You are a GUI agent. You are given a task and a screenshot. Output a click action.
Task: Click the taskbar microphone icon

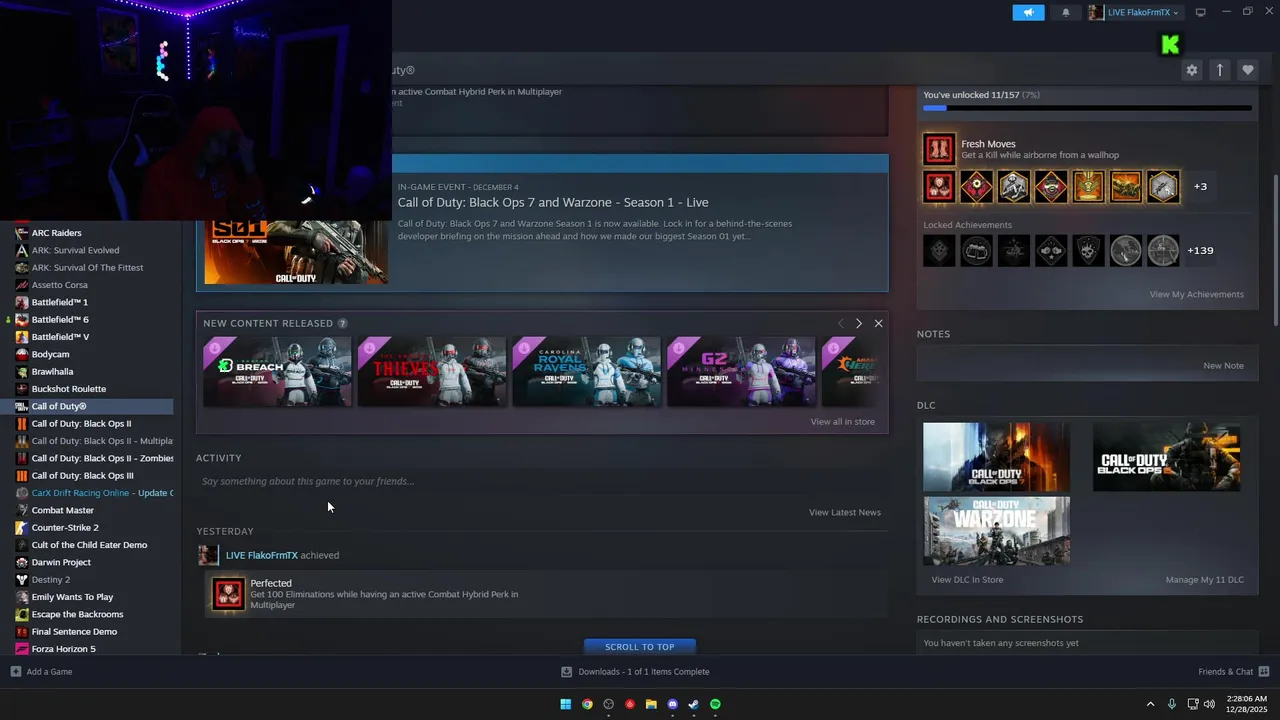[x=1172, y=704]
